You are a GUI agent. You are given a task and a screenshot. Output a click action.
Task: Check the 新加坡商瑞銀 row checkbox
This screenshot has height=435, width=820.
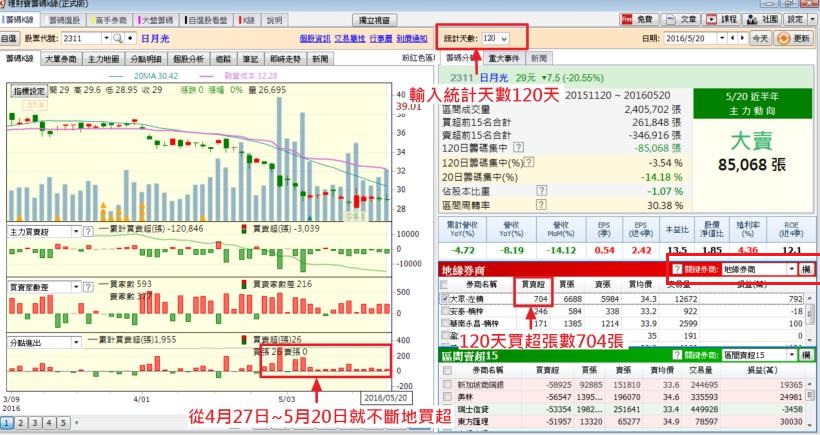[x=447, y=384]
